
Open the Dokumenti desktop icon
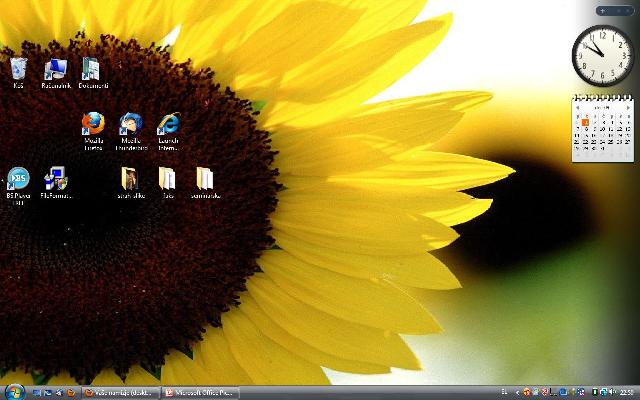click(x=90, y=70)
